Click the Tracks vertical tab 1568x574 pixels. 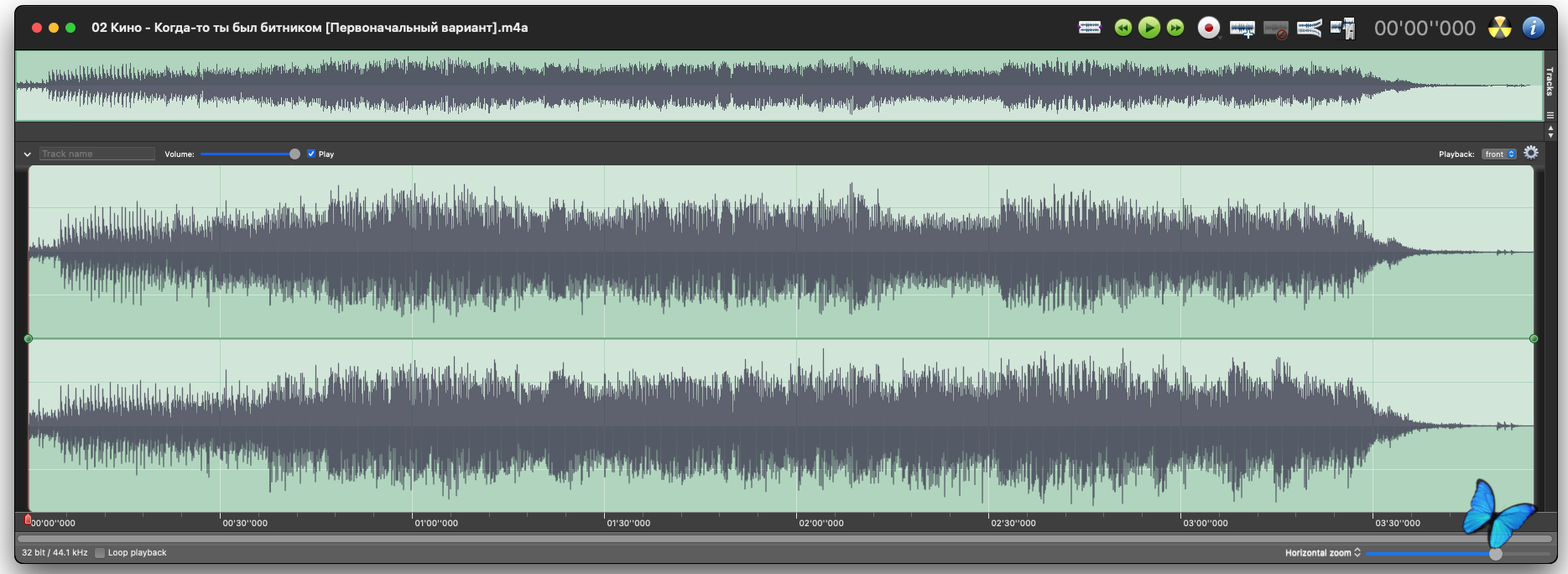tap(1550, 81)
